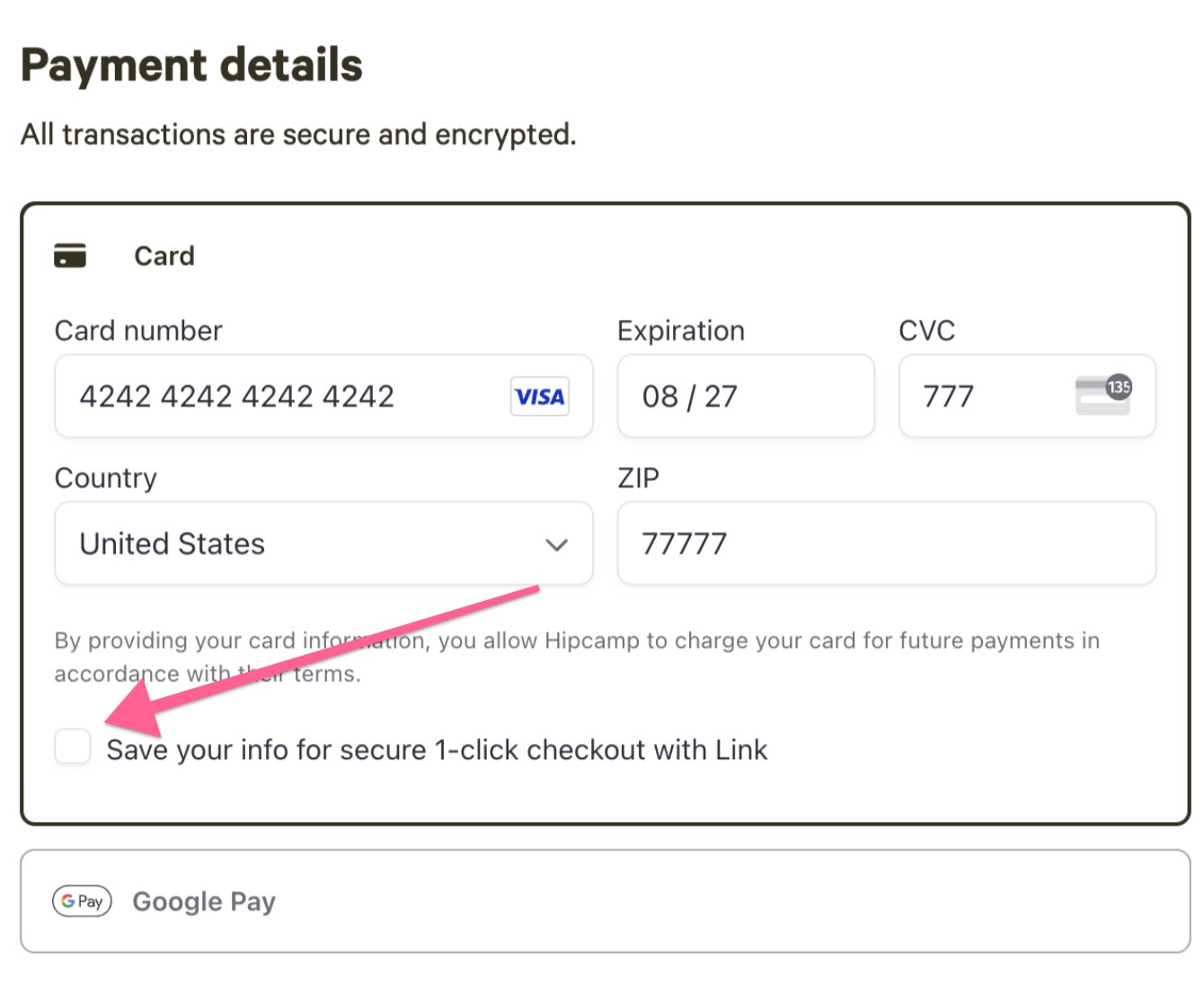Click the Country label above the dropdown

106,478
